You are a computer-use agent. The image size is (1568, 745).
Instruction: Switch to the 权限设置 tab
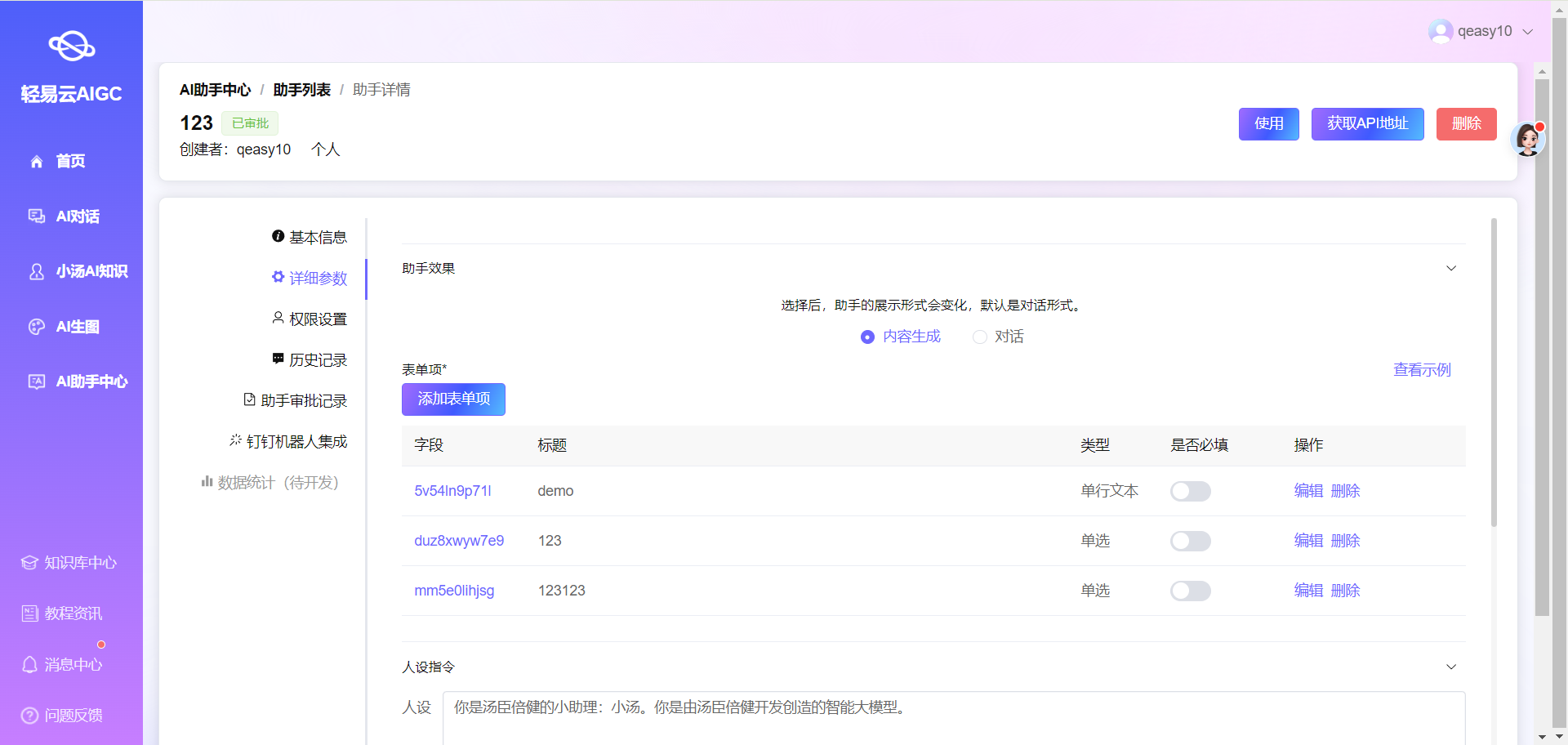[x=310, y=319]
